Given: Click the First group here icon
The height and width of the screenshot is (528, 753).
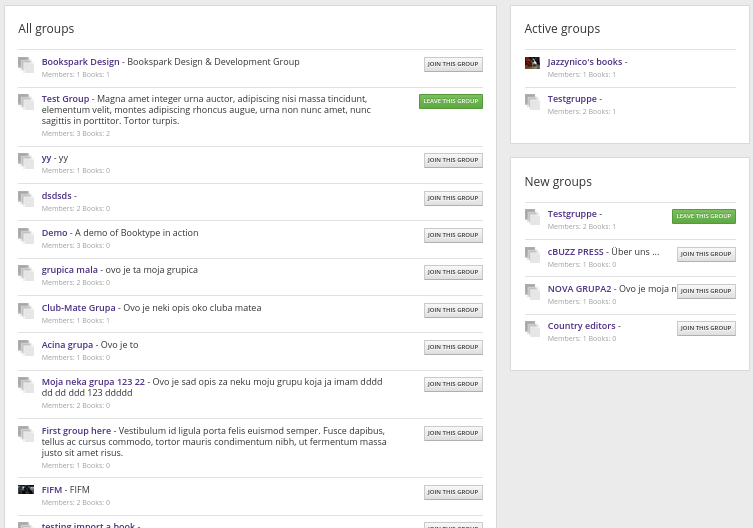Looking at the screenshot, I should tap(26, 434).
